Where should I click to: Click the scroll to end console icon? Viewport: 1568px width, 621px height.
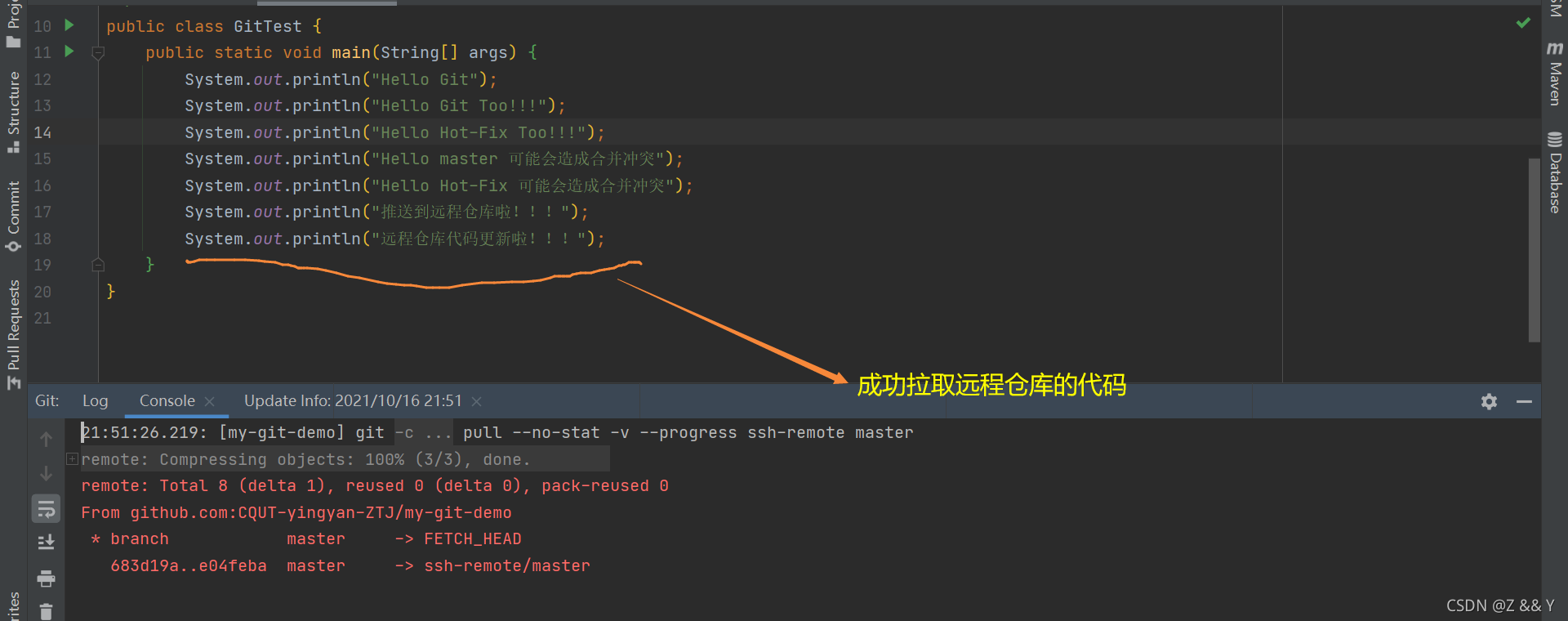click(47, 543)
